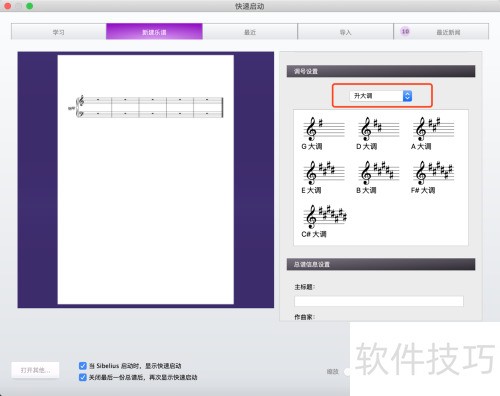Screen dimensions: 500x396
Task: Click the 打开其他... button
Action: pyautogui.click(x=35, y=370)
